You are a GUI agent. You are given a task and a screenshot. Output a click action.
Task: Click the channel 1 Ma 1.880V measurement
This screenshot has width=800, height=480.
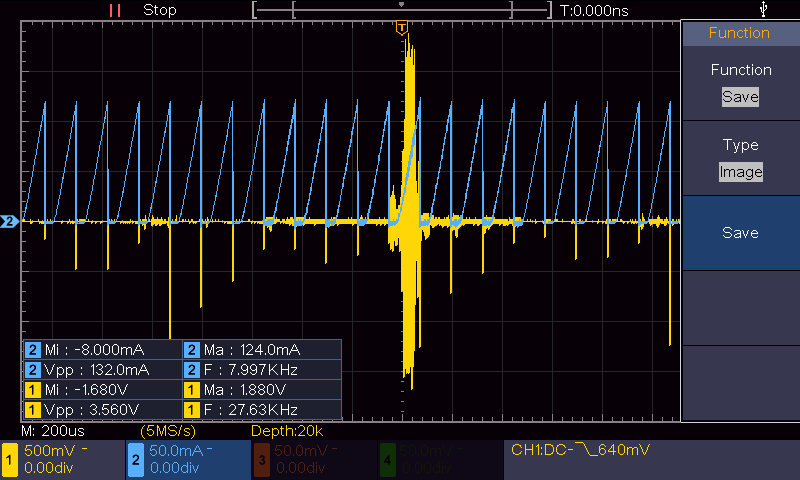point(262,390)
